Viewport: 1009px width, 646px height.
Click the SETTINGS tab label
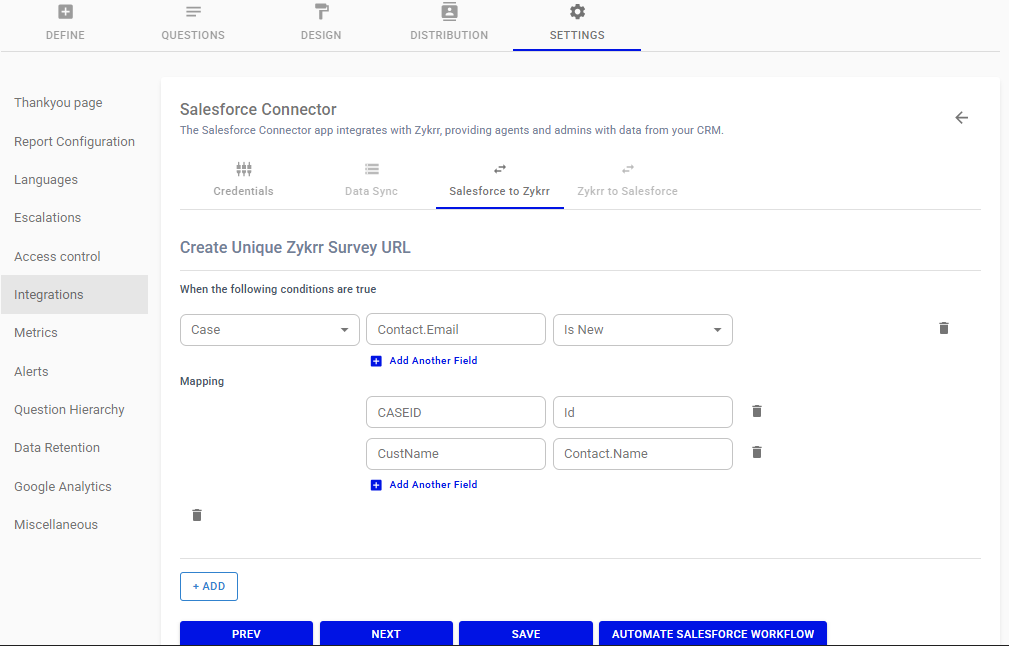(x=577, y=35)
